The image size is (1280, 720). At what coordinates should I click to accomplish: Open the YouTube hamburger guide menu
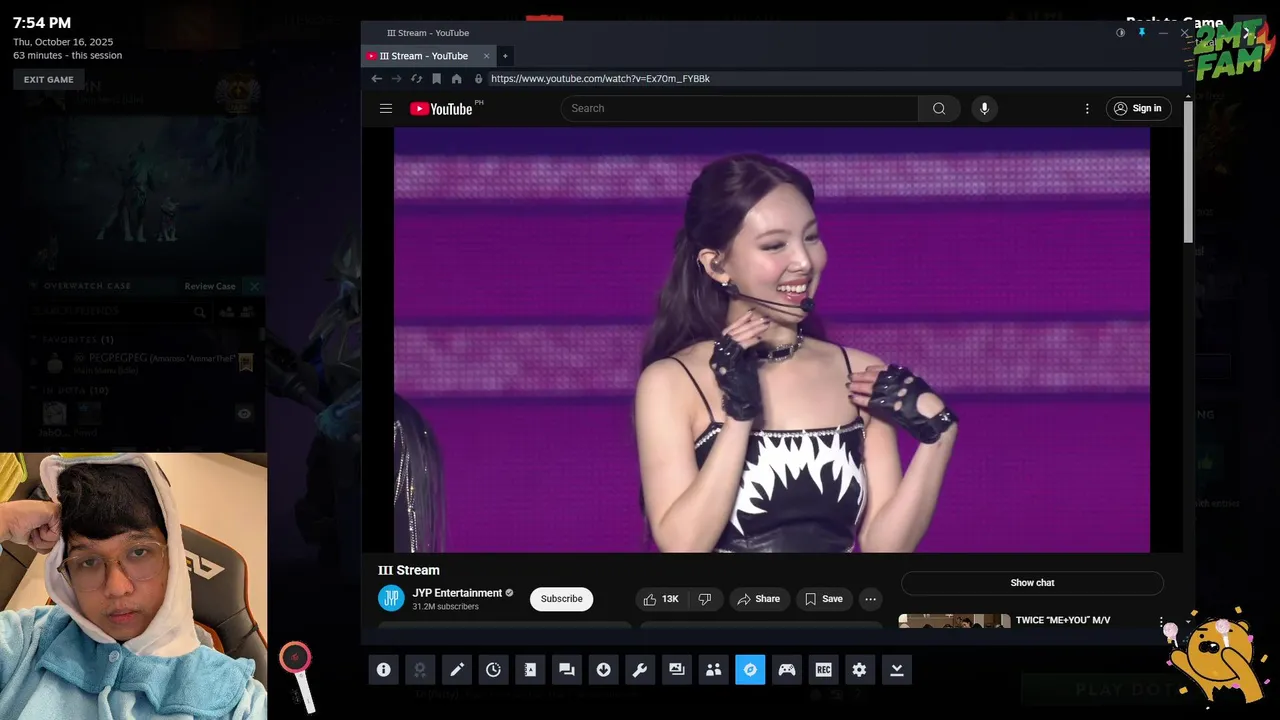386,108
